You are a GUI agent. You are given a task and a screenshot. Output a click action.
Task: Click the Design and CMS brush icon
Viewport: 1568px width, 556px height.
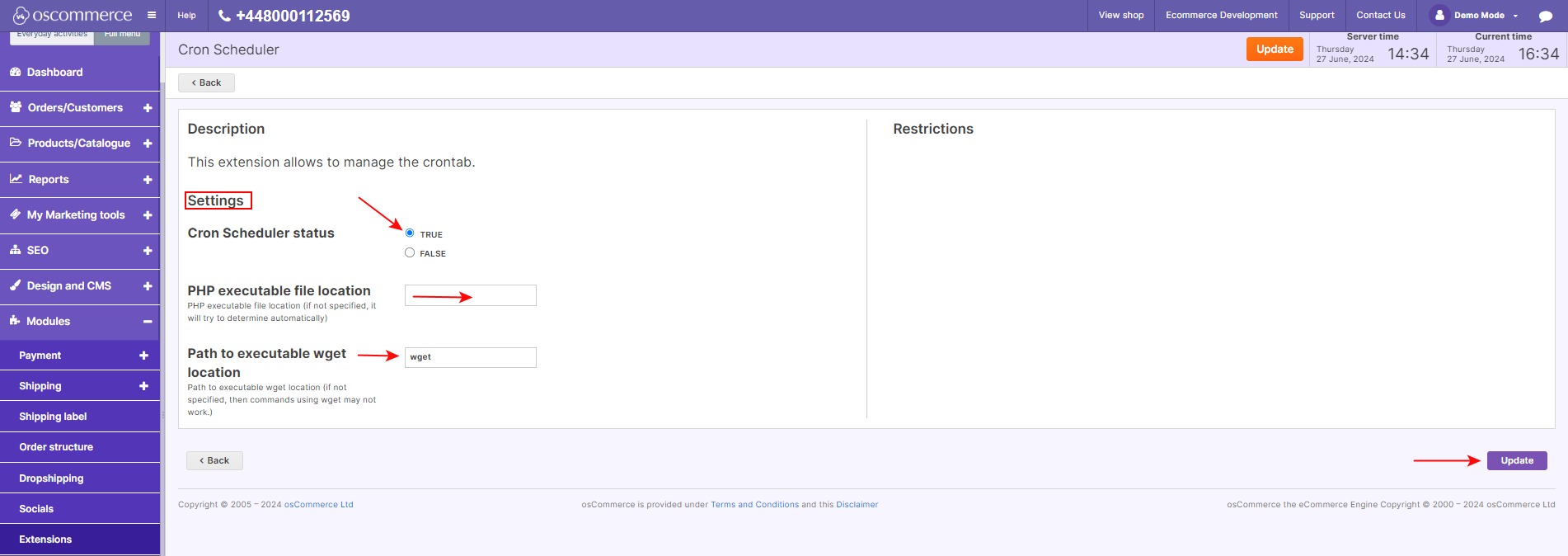15,285
